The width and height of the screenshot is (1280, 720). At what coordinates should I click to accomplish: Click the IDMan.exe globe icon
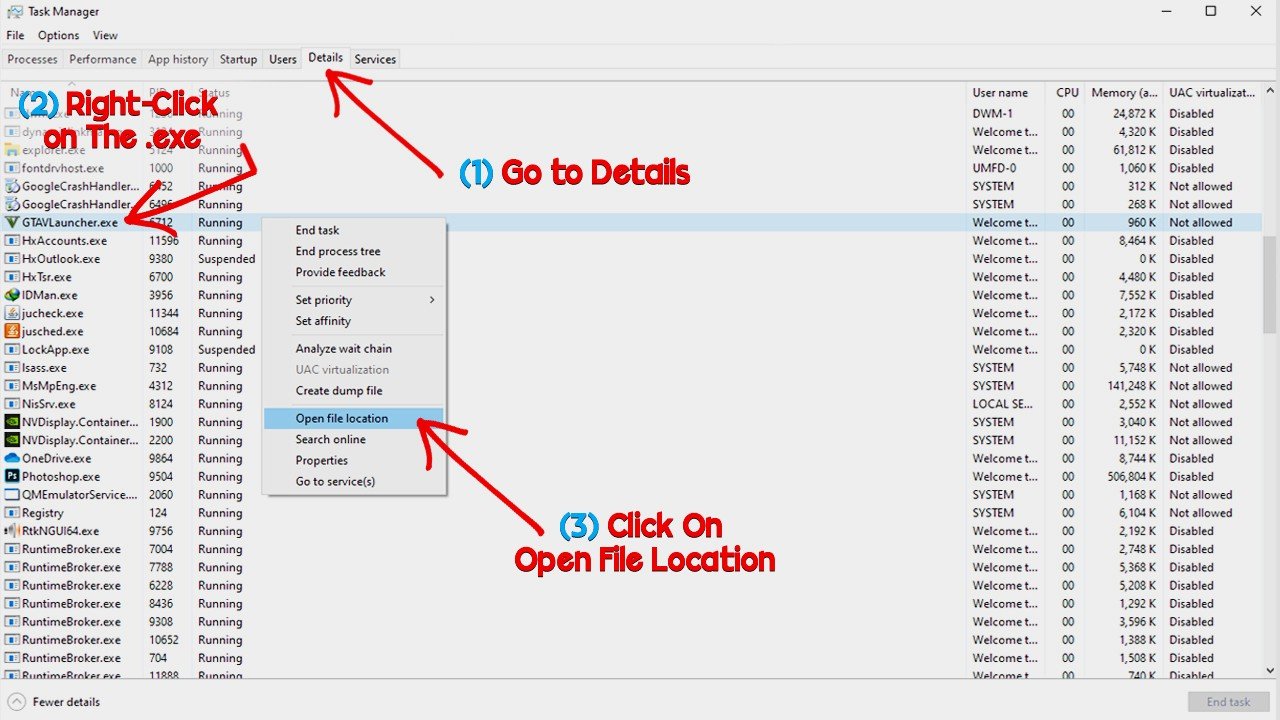pos(13,295)
